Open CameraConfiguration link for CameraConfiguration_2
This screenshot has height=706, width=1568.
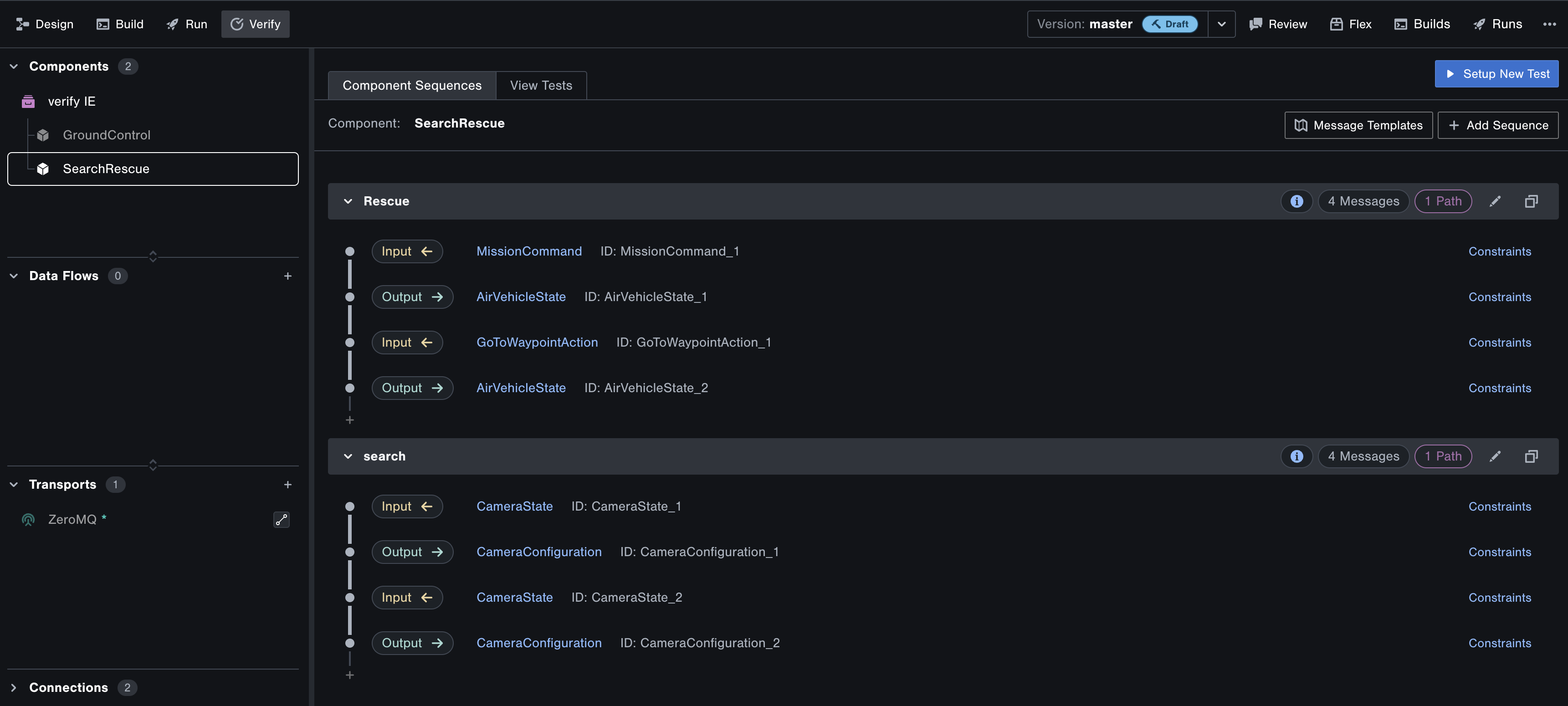539,643
